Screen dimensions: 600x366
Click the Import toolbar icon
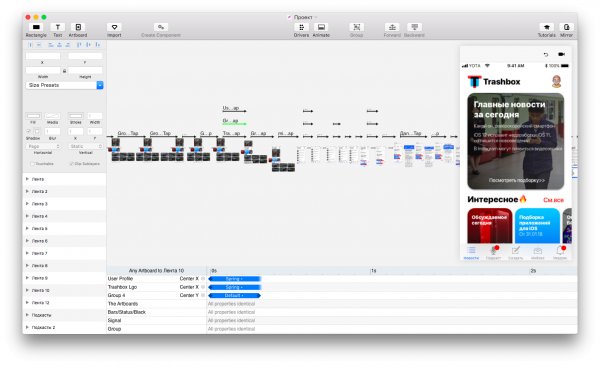tap(114, 27)
